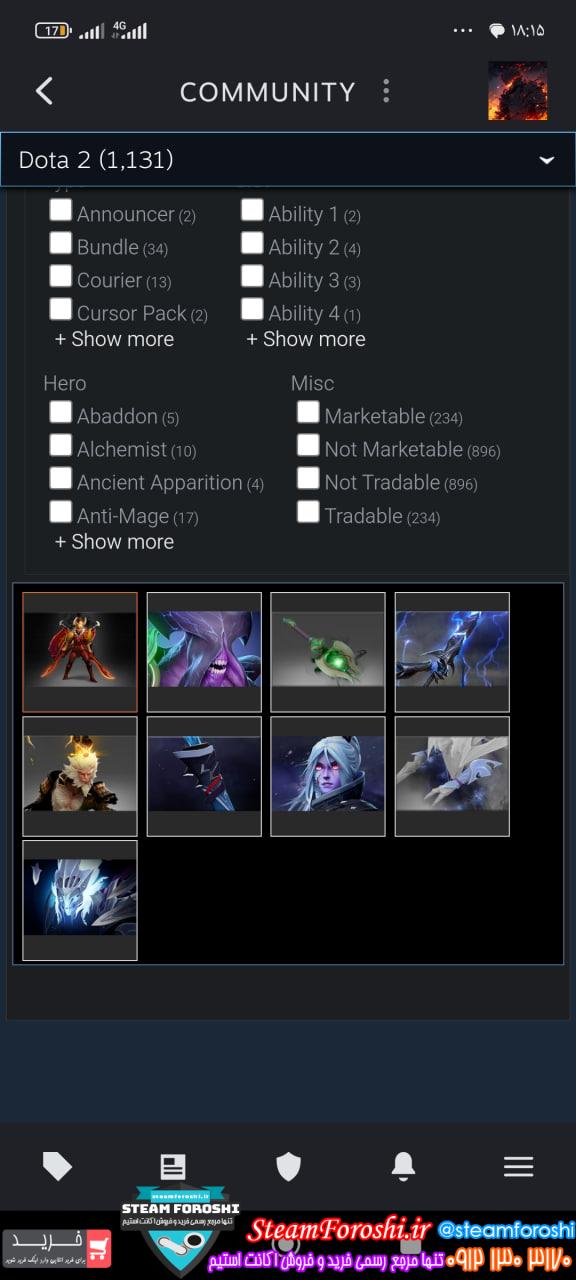
Task: Open the news feed icon tab
Action: [x=173, y=1166]
